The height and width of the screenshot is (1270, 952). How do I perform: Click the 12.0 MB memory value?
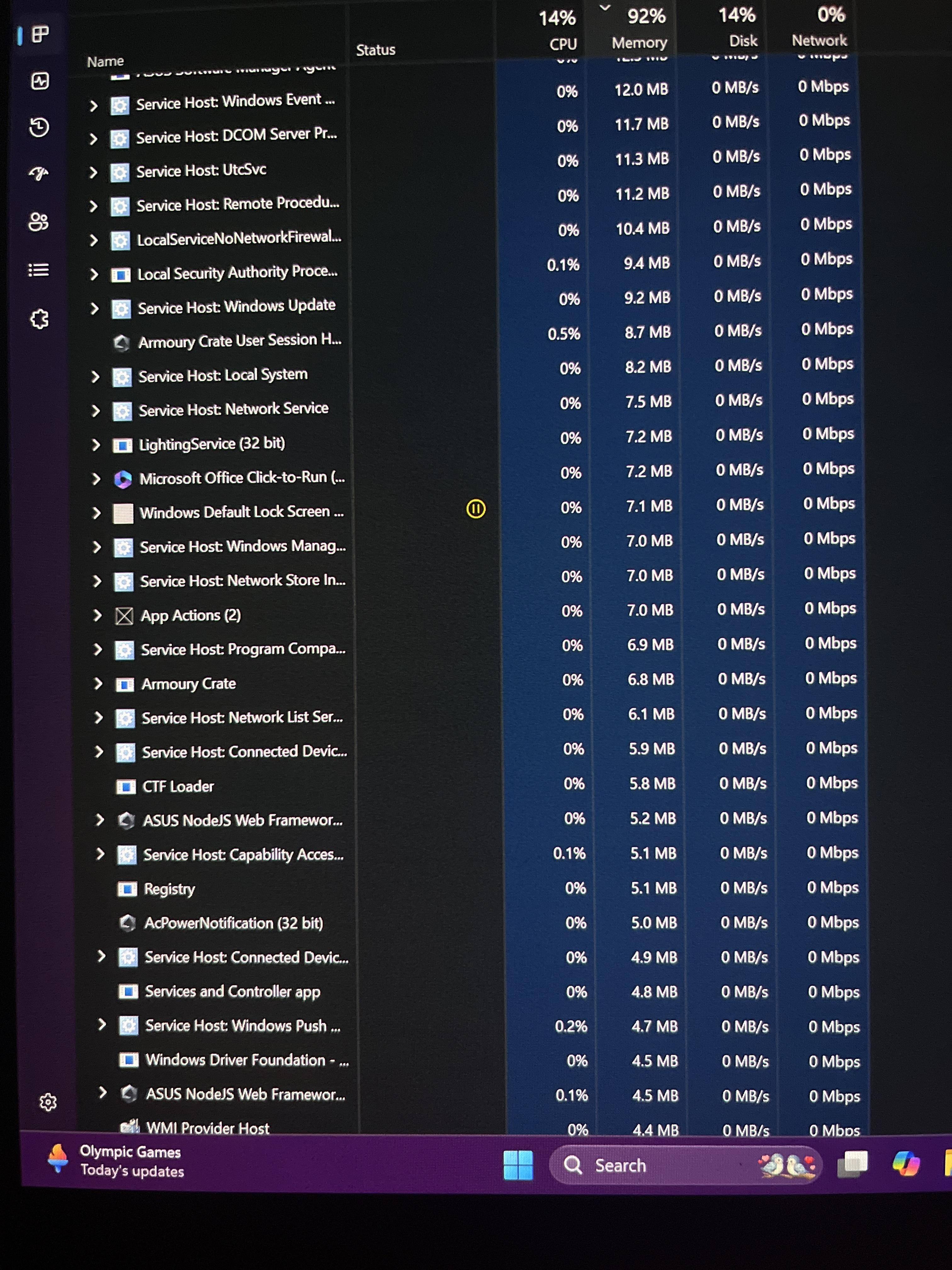[641, 89]
